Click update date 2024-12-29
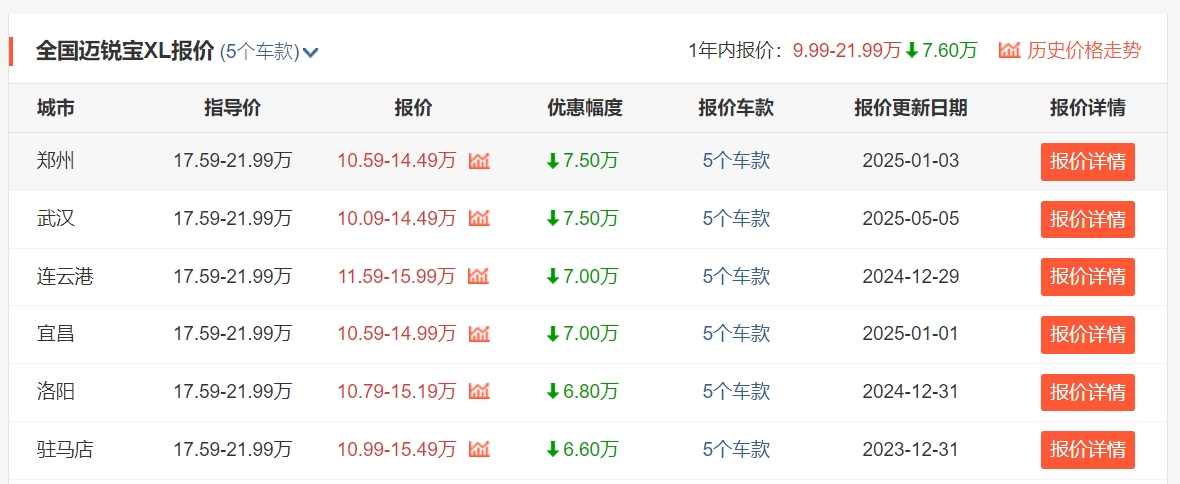Screen dimensions: 1180x484 point(911,276)
